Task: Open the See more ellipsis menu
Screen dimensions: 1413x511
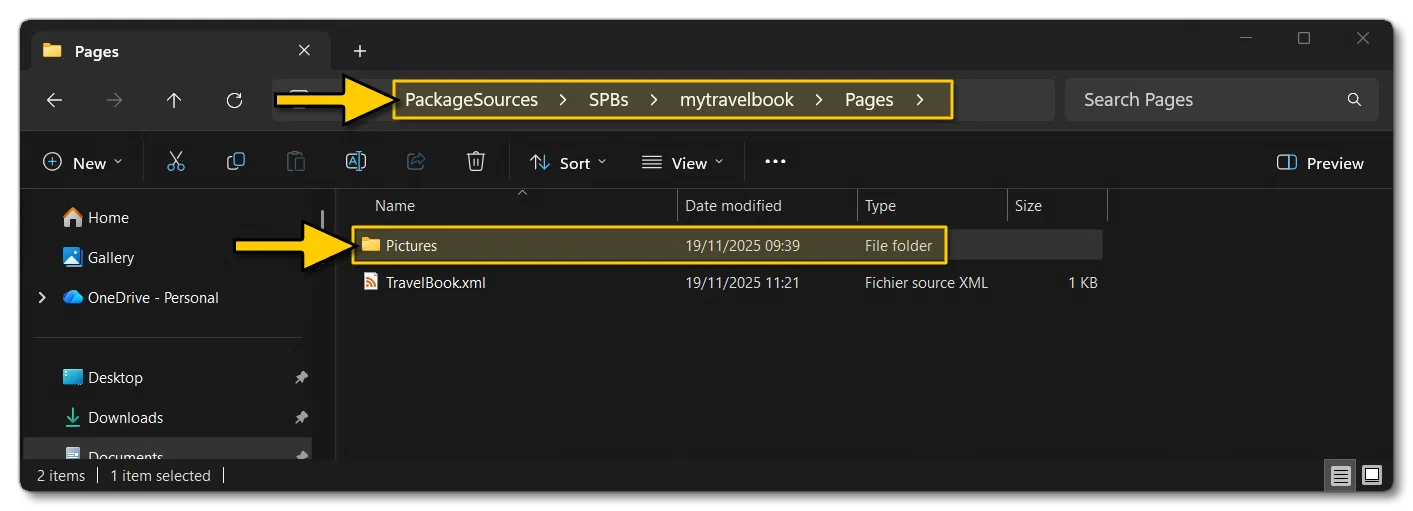Action: (775, 162)
